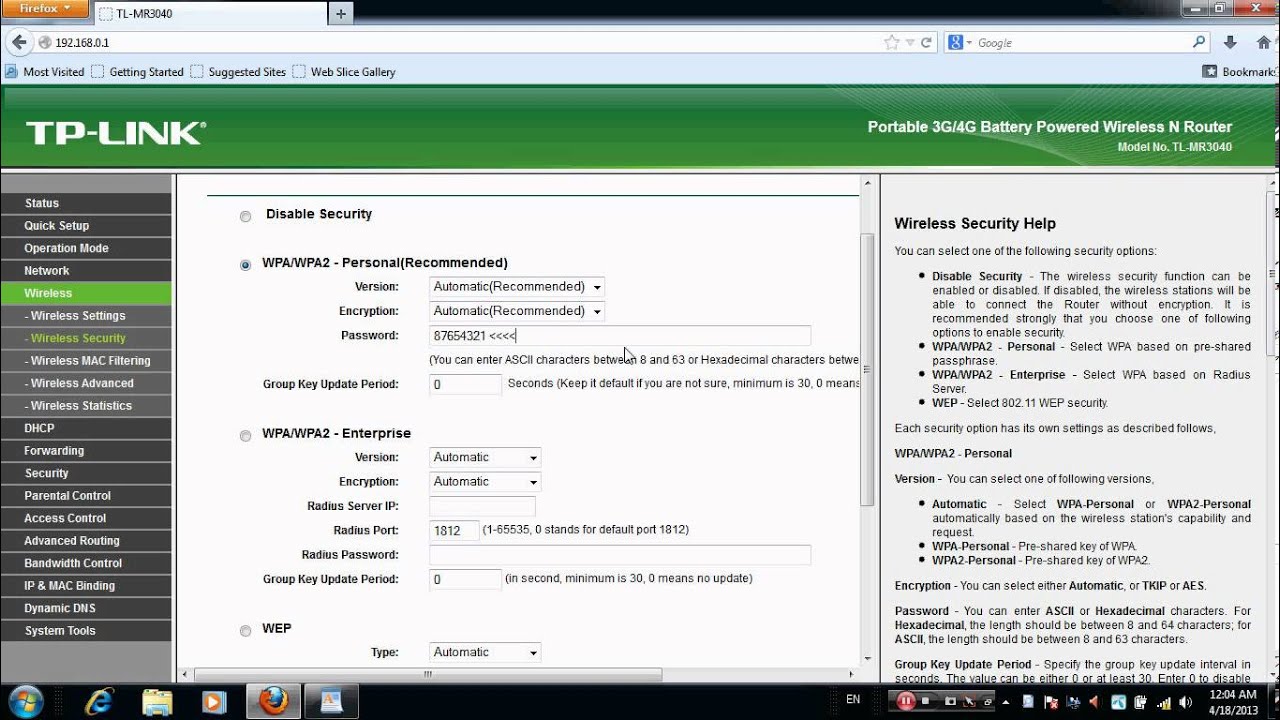
Task: Go to home page via house icon
Action: (x=1264, y=42)
